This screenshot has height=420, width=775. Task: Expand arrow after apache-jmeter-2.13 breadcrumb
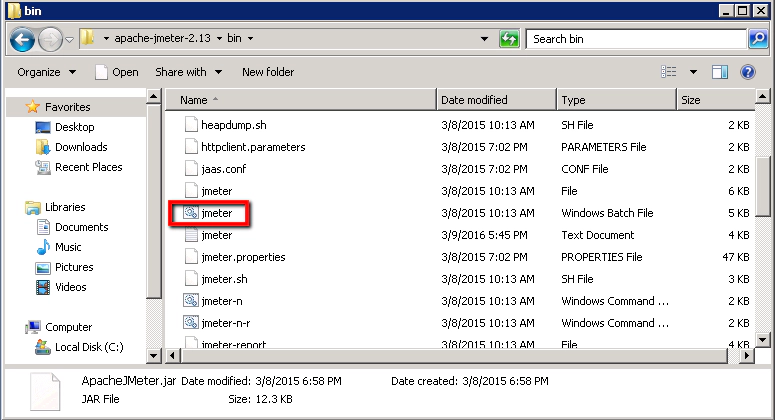pos(219,39)
